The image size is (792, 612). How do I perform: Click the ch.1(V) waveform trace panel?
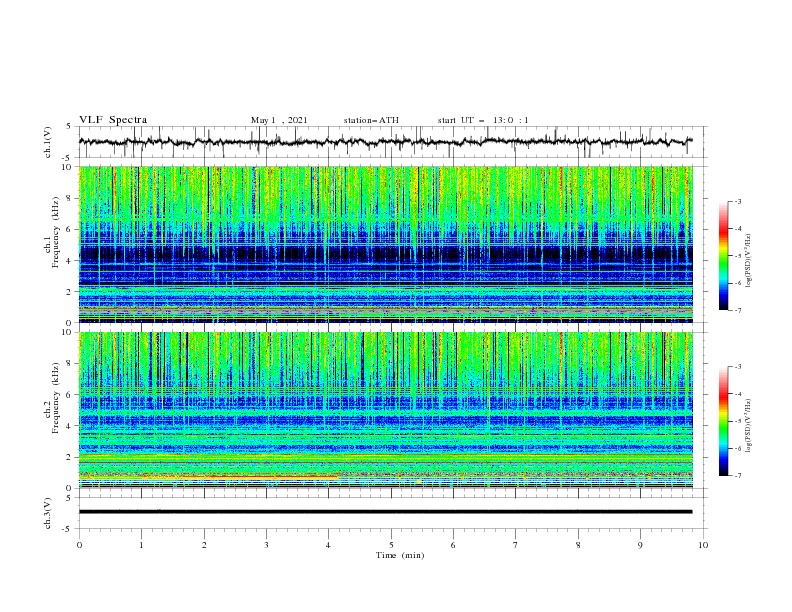tap(393, 142)
